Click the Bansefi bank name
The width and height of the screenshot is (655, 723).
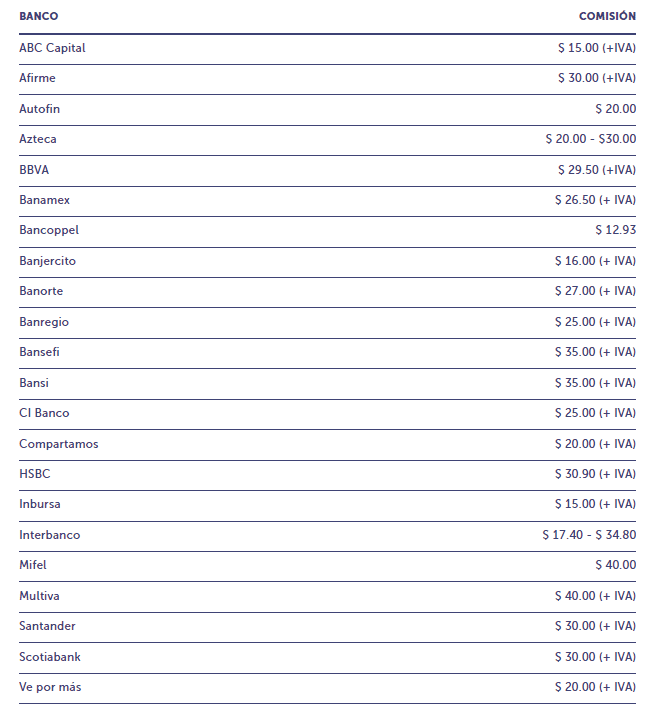pos(40,352)
